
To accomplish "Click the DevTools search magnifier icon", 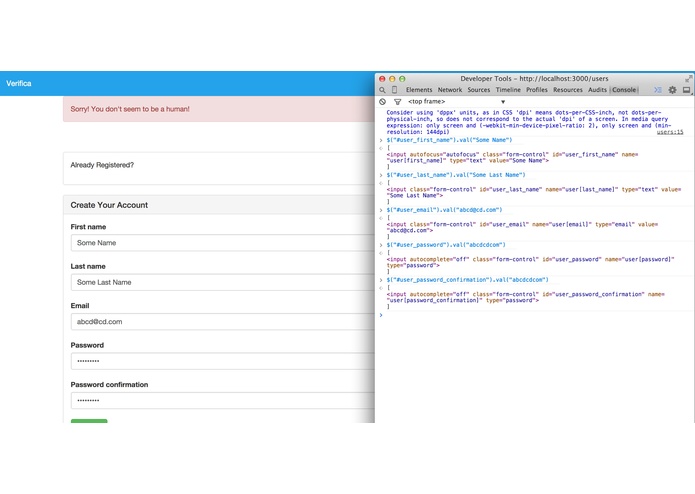I will 382,90.
